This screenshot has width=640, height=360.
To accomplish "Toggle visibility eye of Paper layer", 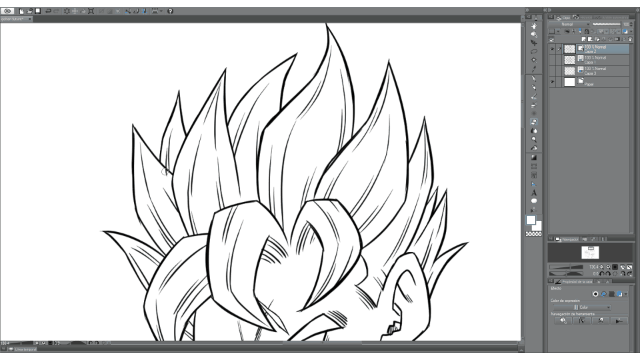I will pos(552,82).
